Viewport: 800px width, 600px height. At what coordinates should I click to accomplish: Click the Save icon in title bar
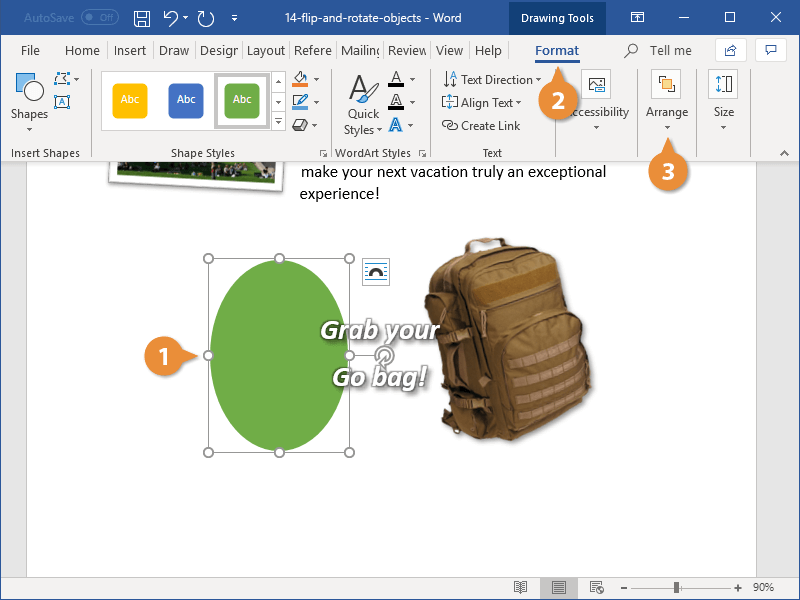coord(141,18)
